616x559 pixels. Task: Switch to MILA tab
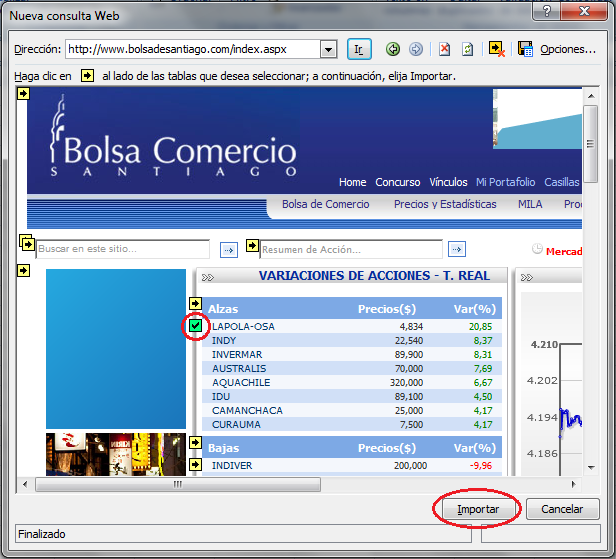(x=530, y=204)
